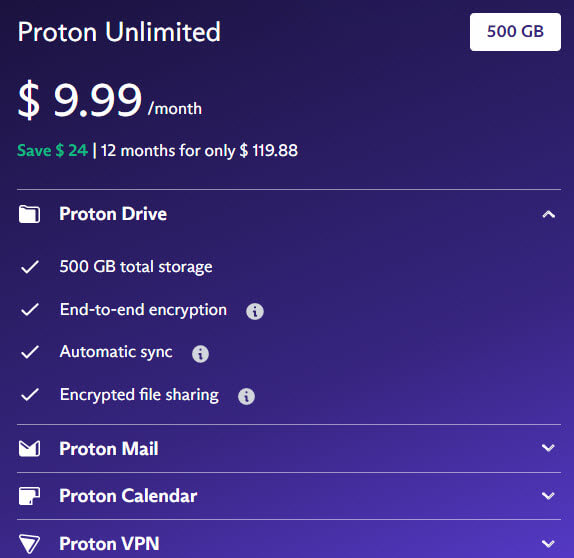Expand the Proton Calendar section chevron
Viewport: 574px width, 558px height.
548,496
